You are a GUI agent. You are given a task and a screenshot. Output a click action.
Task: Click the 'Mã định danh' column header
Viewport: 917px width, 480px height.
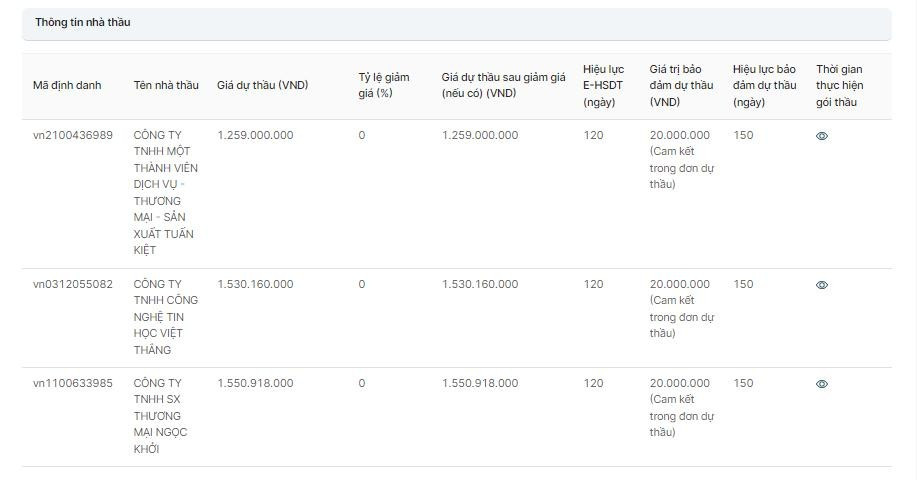(x=67, y=85)
